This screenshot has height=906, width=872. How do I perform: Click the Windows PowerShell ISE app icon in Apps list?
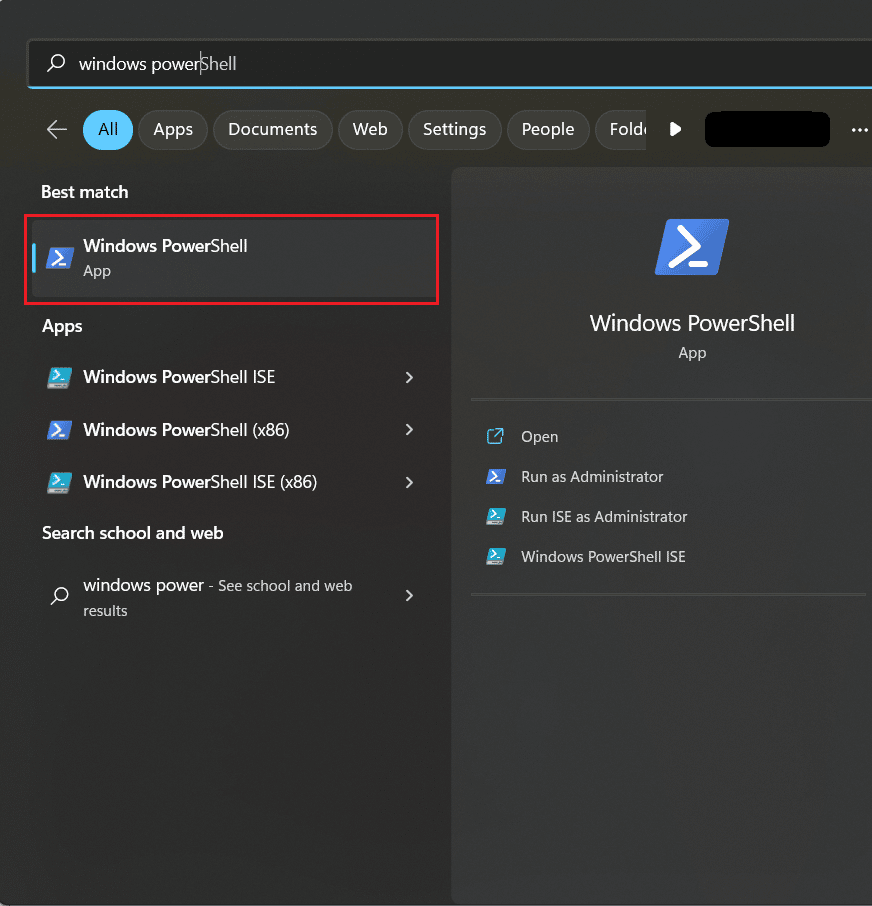pyautogui.click(x=60, y=377)
